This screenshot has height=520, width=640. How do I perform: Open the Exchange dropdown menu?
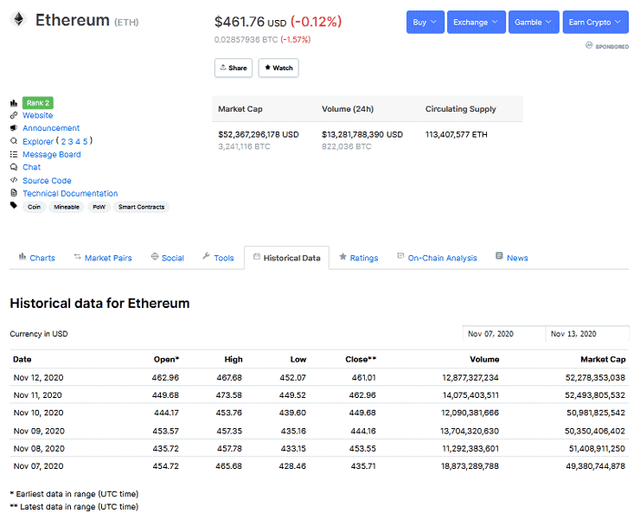[476, 22]
